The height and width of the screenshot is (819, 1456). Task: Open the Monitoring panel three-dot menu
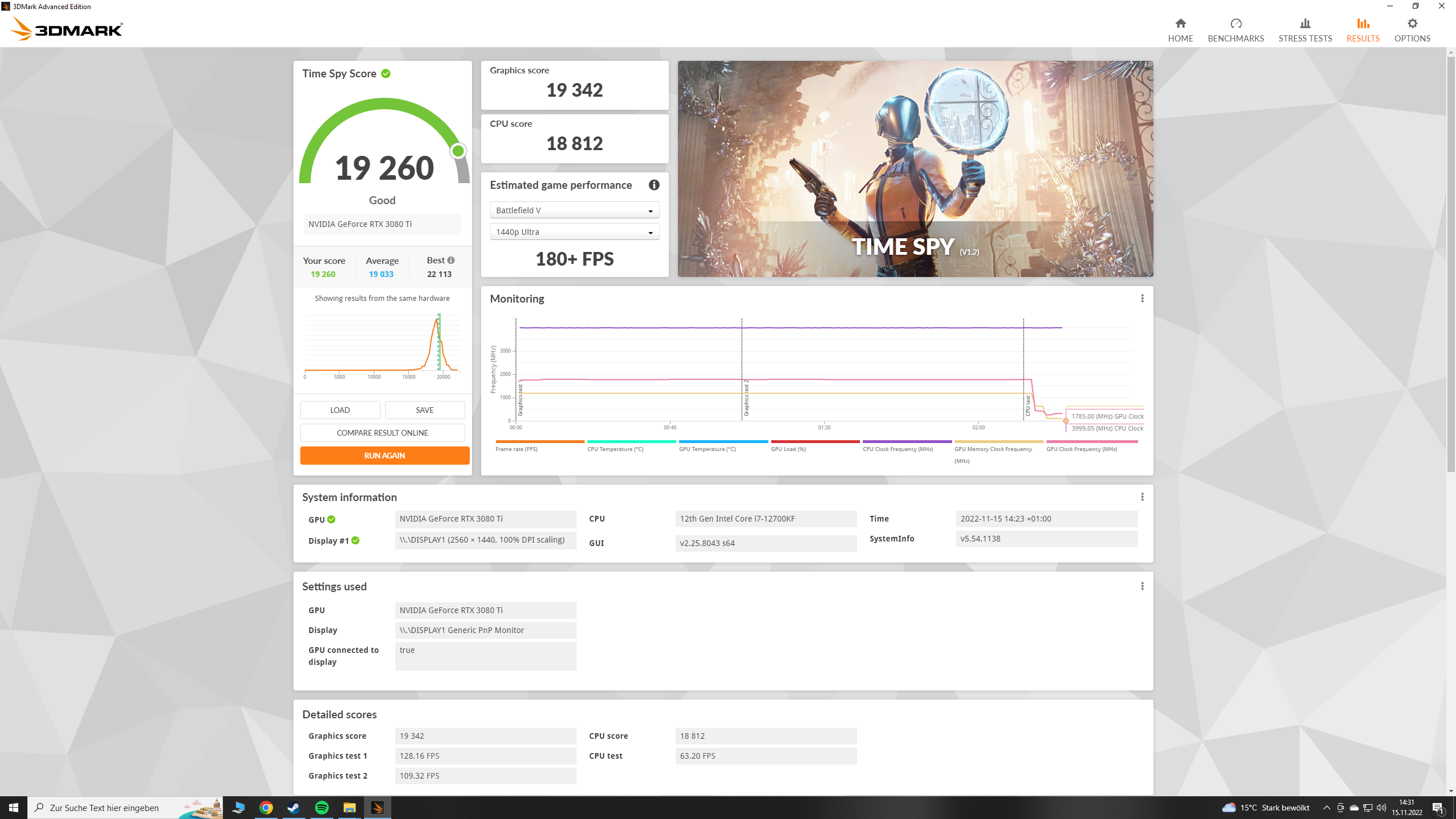1142,299
